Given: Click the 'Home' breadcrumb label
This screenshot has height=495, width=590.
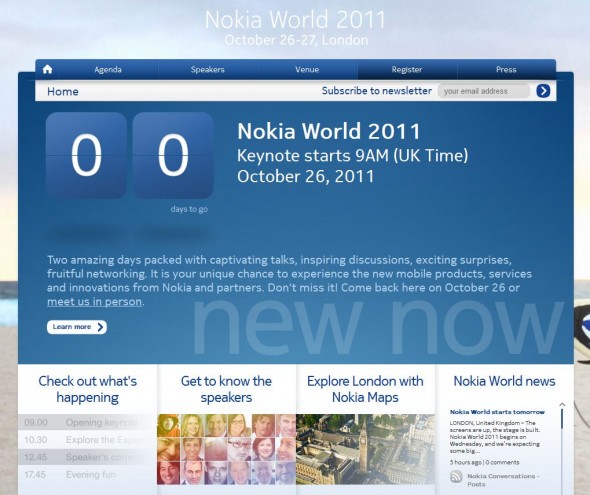Looking at the screenshot, I should click(x=63, y=91).
